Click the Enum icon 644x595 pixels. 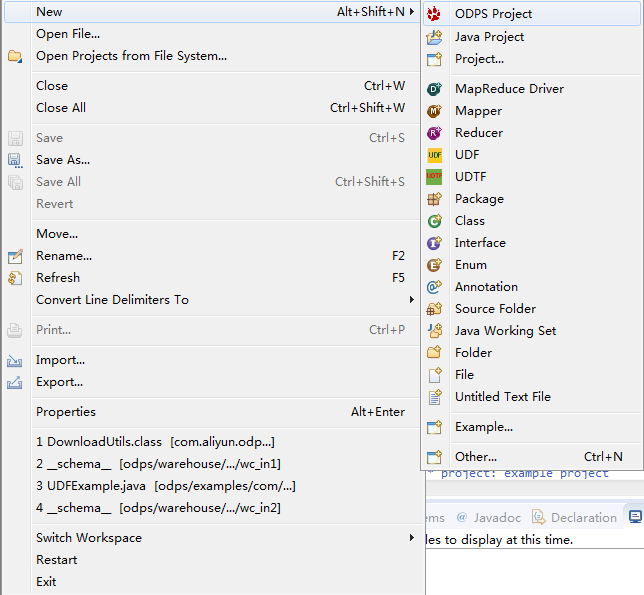(x=434, y=265)
